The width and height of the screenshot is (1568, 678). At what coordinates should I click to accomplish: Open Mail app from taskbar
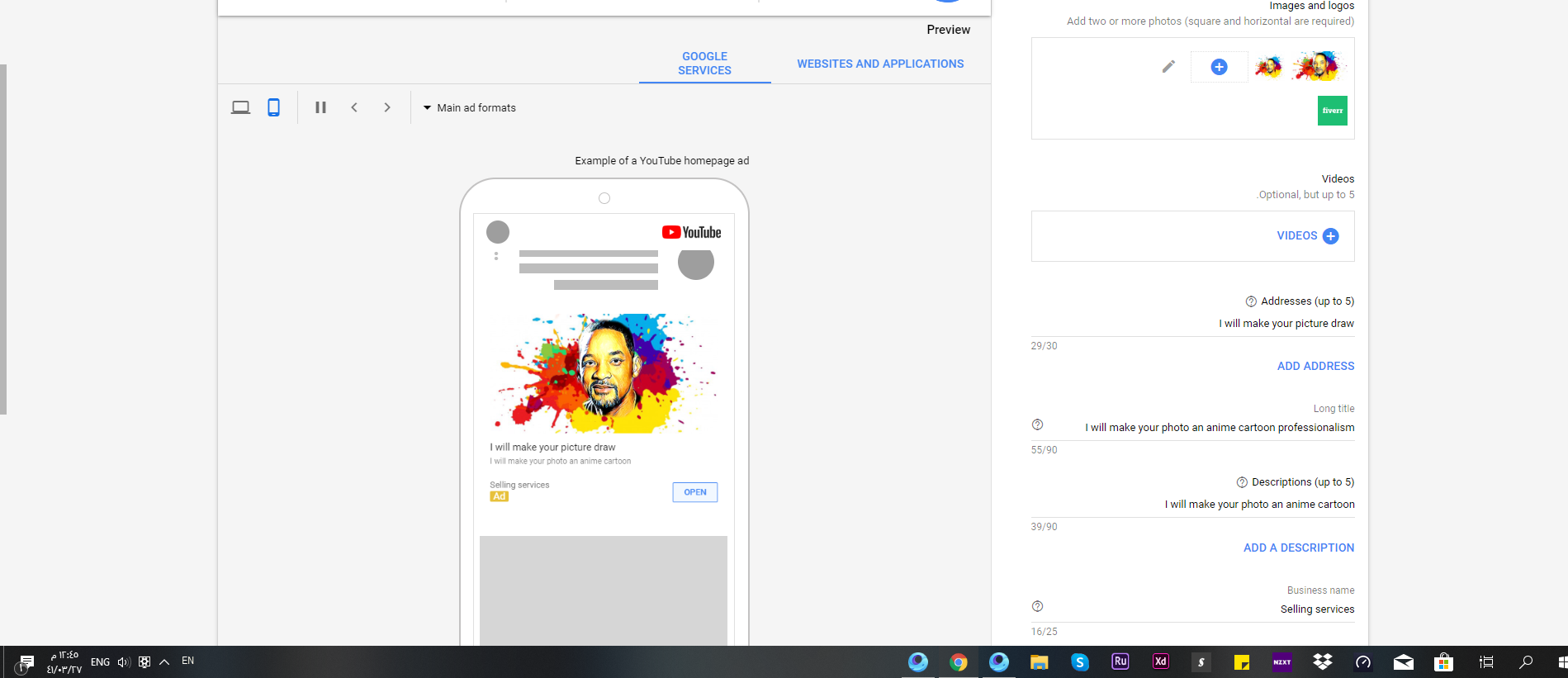1403,662
